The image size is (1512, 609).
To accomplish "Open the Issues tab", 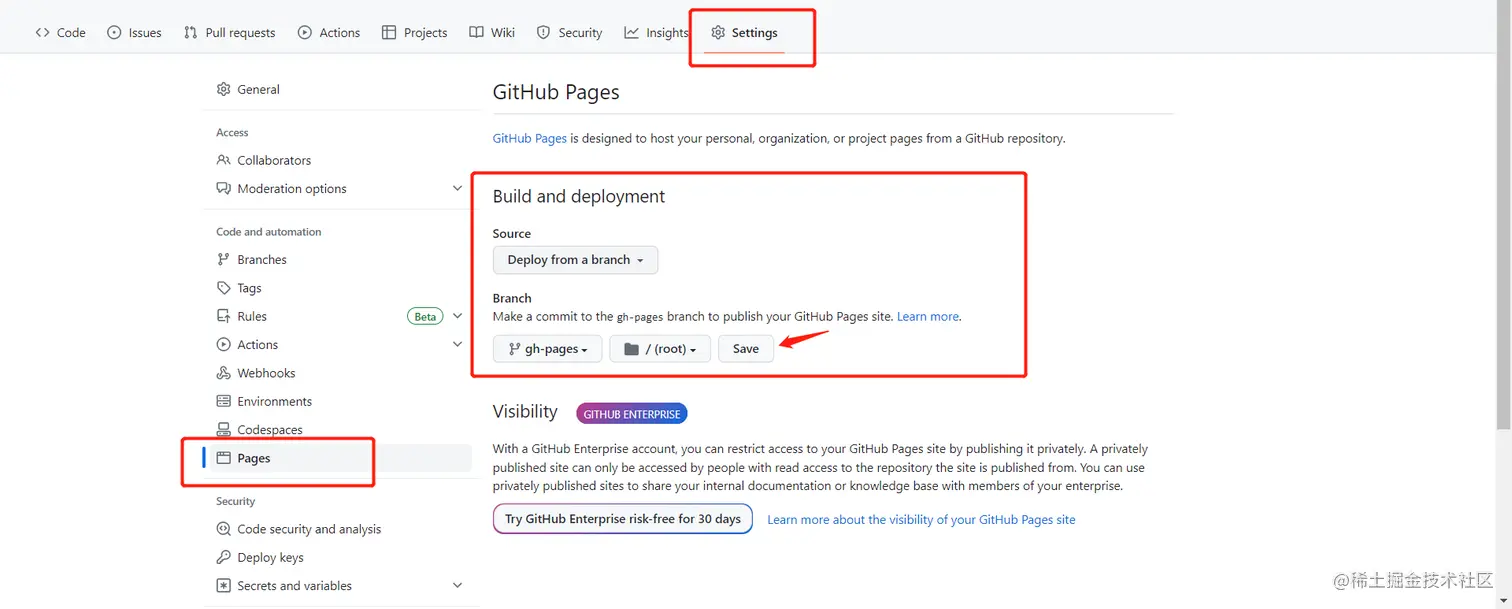I will pyautogui.click(x=134, y=32).
